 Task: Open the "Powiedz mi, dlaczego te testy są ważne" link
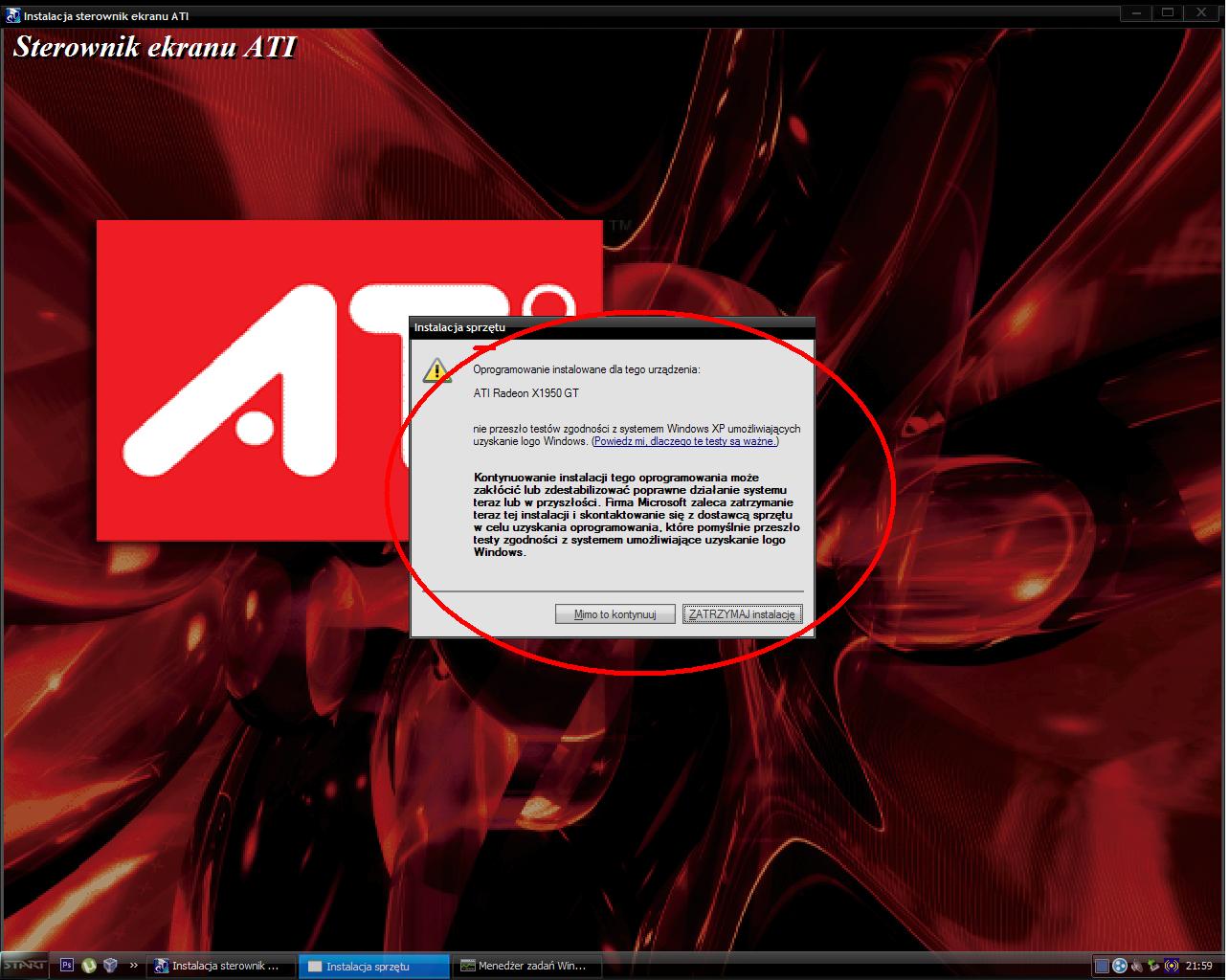click(x=685, y=441)
